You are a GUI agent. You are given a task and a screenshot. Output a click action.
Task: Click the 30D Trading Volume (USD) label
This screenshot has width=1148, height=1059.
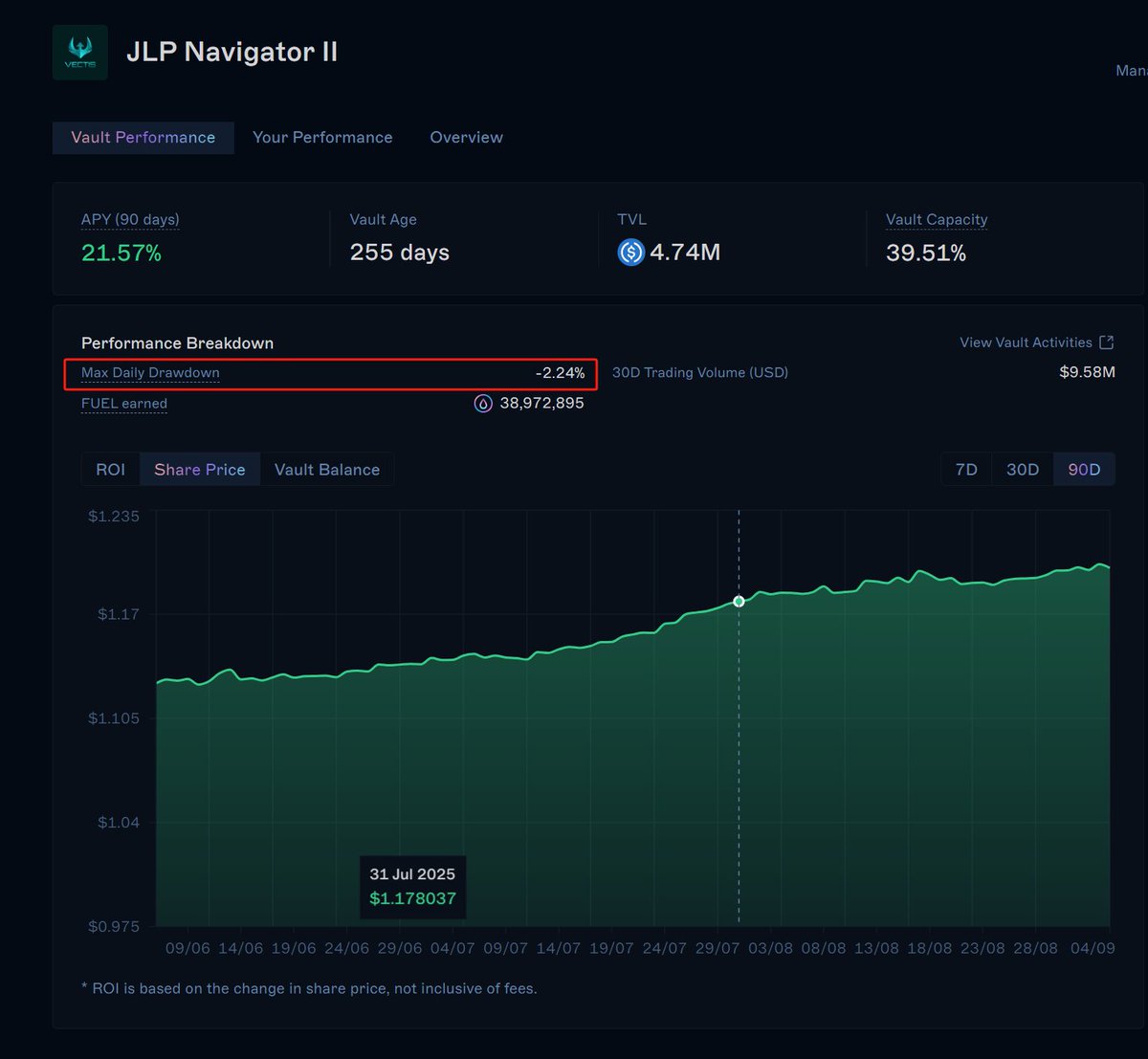(700, 372)
